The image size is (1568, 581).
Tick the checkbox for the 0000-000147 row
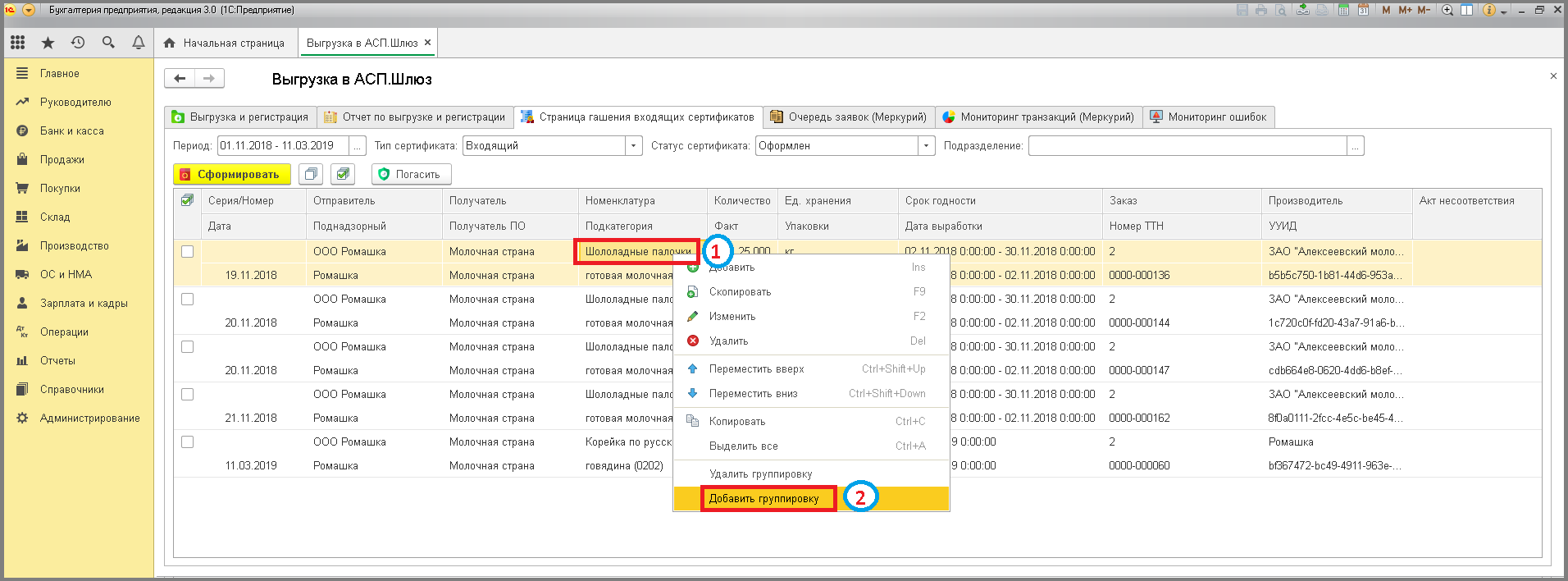187,347
